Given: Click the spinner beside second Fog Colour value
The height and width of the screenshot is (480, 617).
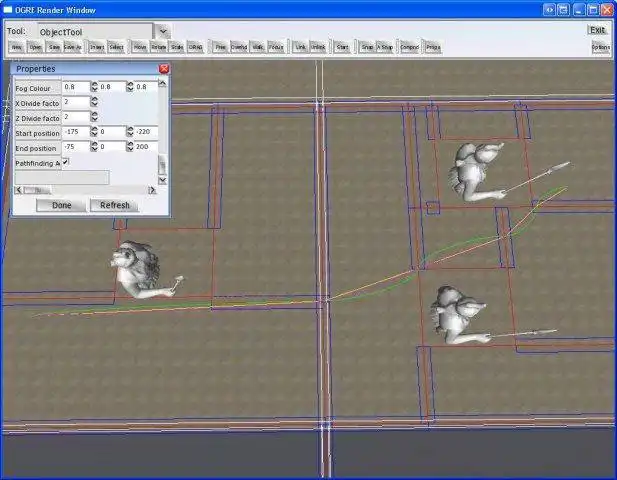Looking at the screenshot, I should 130,87.
